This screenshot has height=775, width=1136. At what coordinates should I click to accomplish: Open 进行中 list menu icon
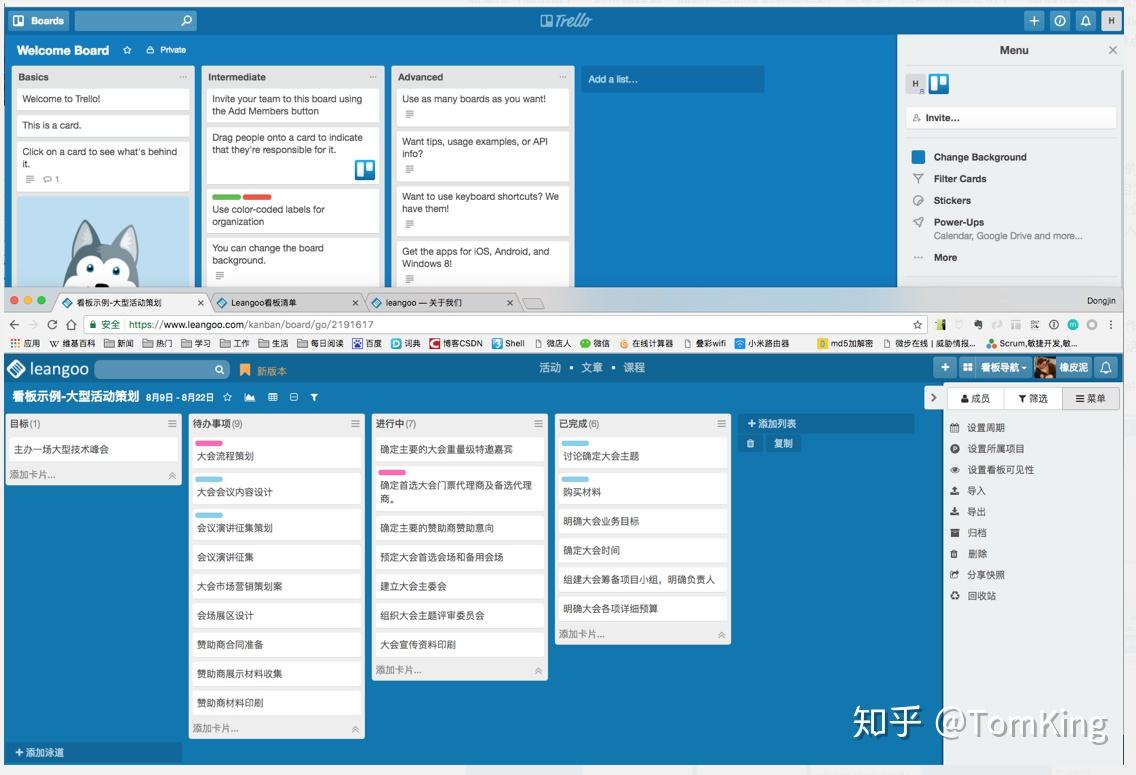coord(538,424)
